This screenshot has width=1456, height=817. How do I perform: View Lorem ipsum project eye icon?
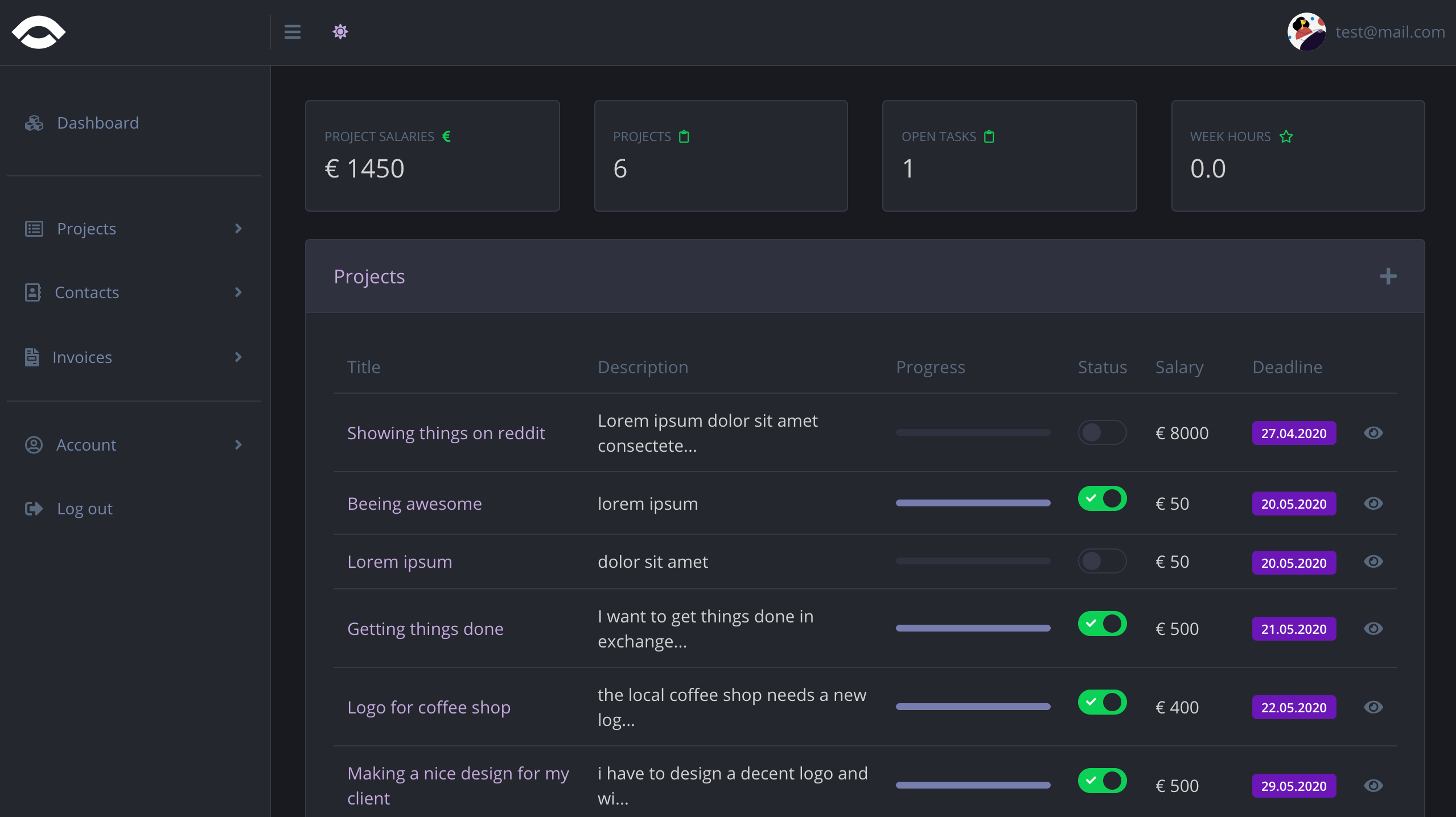click(1373, 562)
